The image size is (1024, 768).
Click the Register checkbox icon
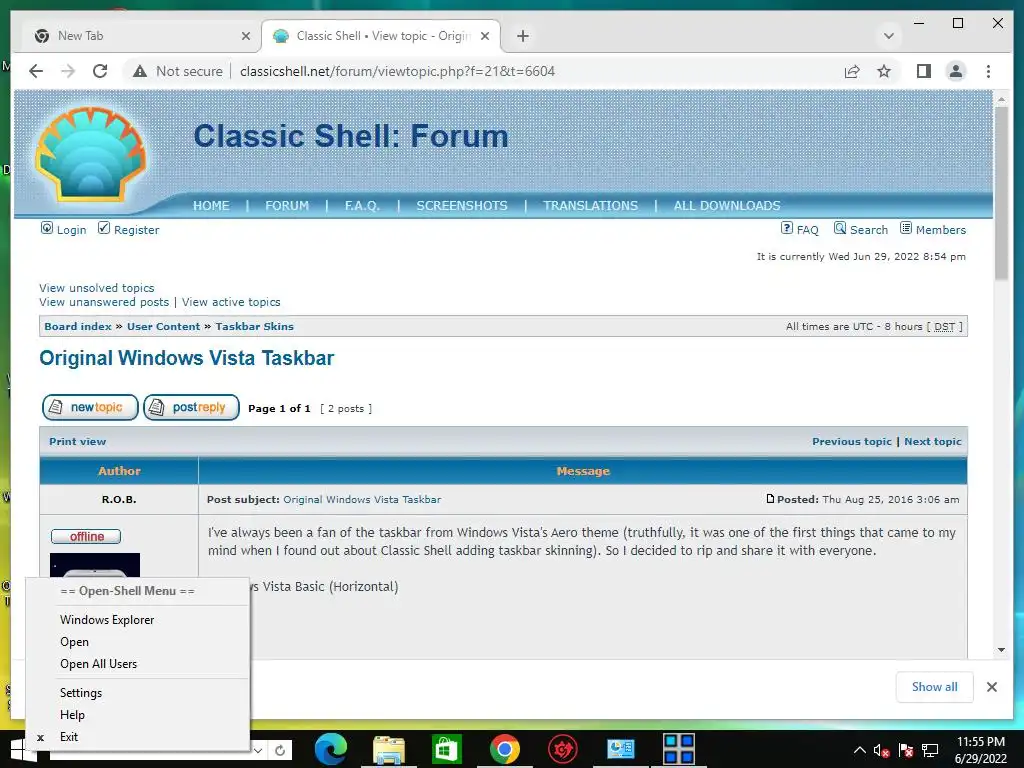click(x=103, y=228)
